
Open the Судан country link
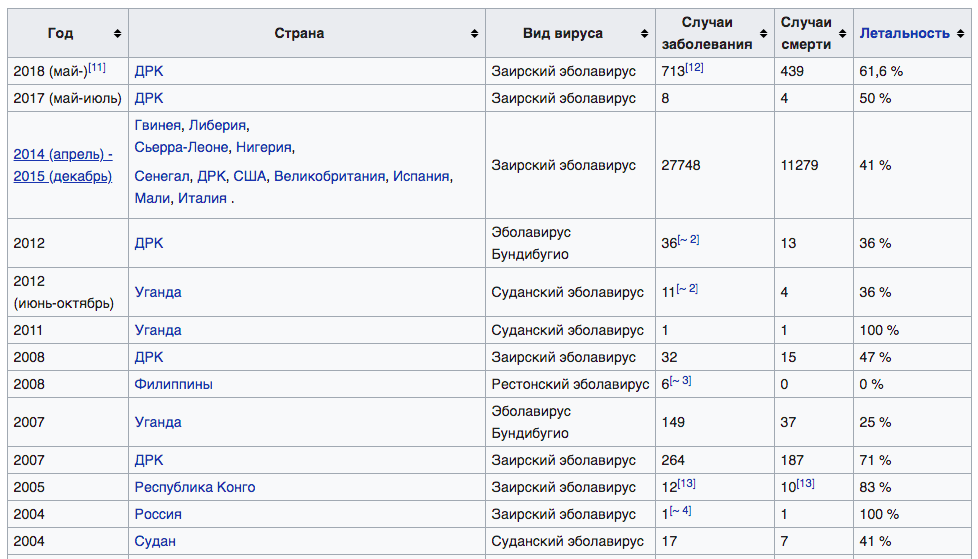pos(155,542)
